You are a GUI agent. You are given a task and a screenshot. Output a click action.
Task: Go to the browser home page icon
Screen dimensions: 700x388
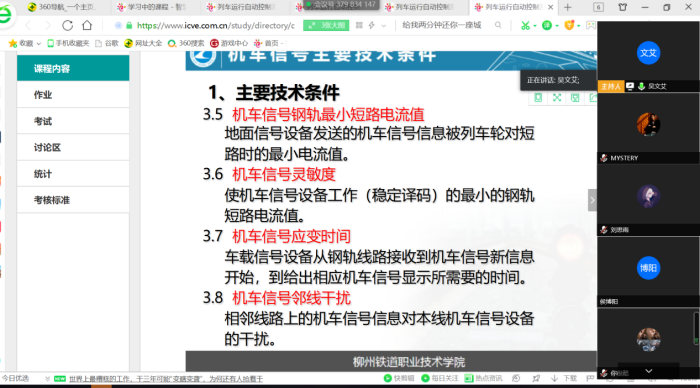(87, 25)
